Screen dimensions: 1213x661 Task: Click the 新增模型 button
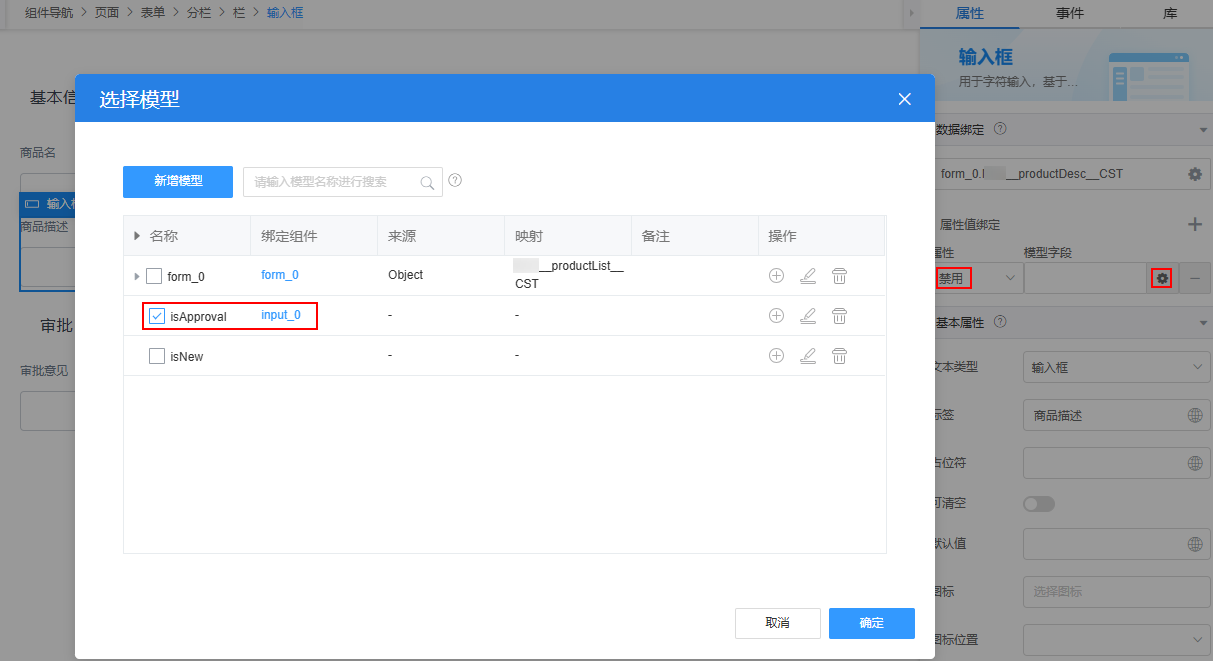click(x=178, y=182)
